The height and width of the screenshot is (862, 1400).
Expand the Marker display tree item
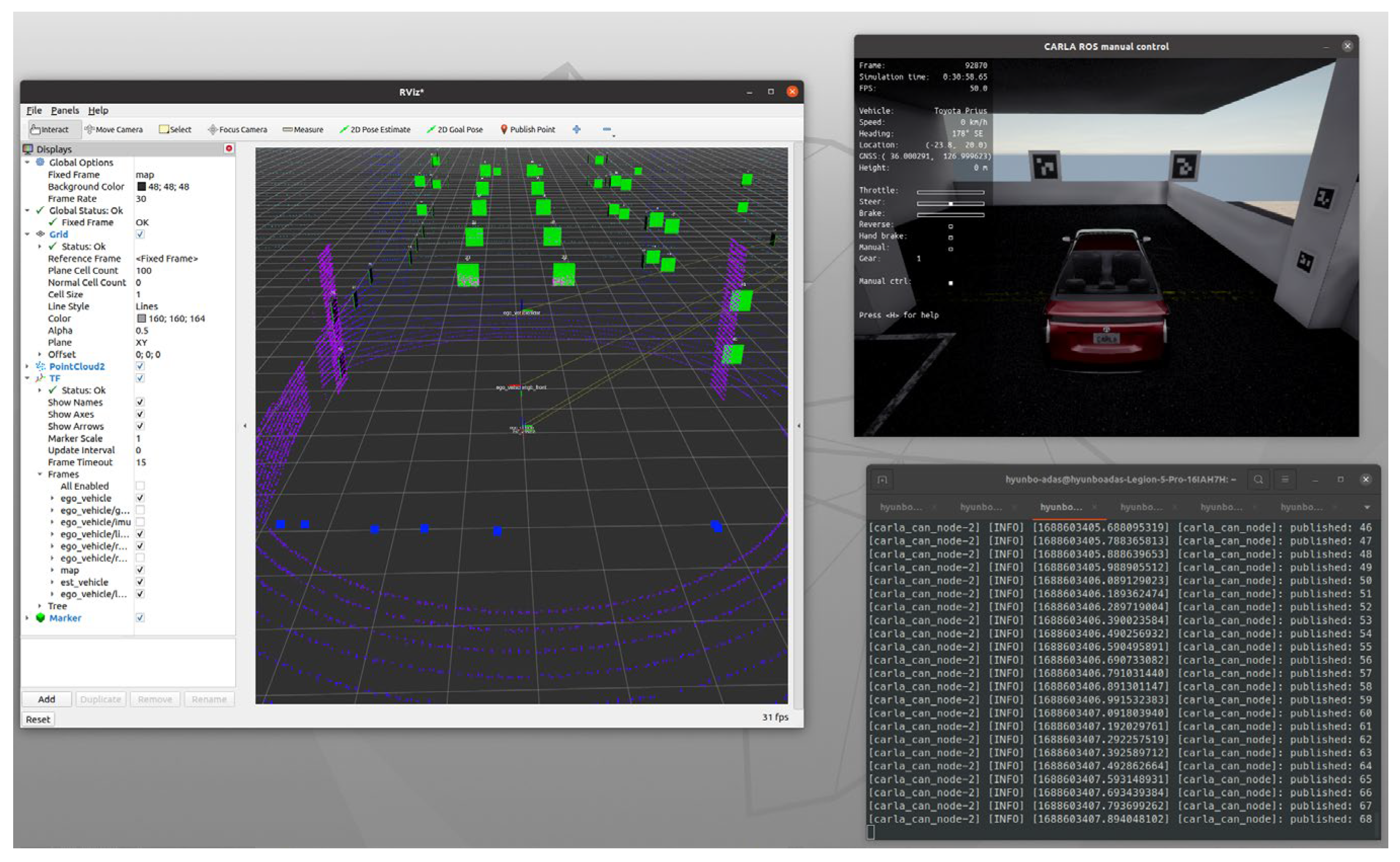coord(27,618)
